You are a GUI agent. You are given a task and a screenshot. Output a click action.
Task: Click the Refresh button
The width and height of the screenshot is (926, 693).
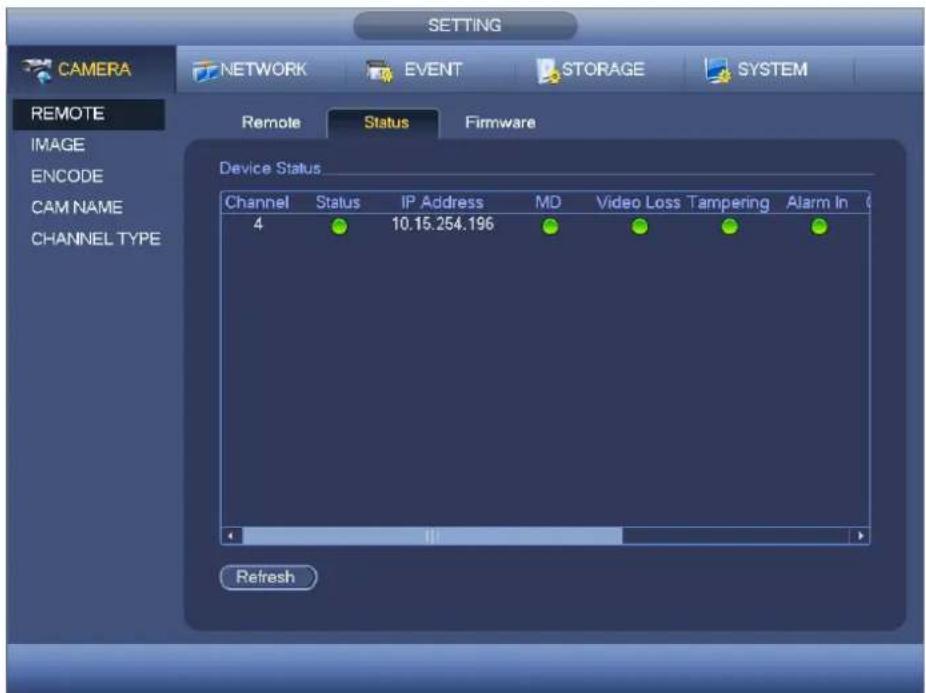(x=268, y=577)
